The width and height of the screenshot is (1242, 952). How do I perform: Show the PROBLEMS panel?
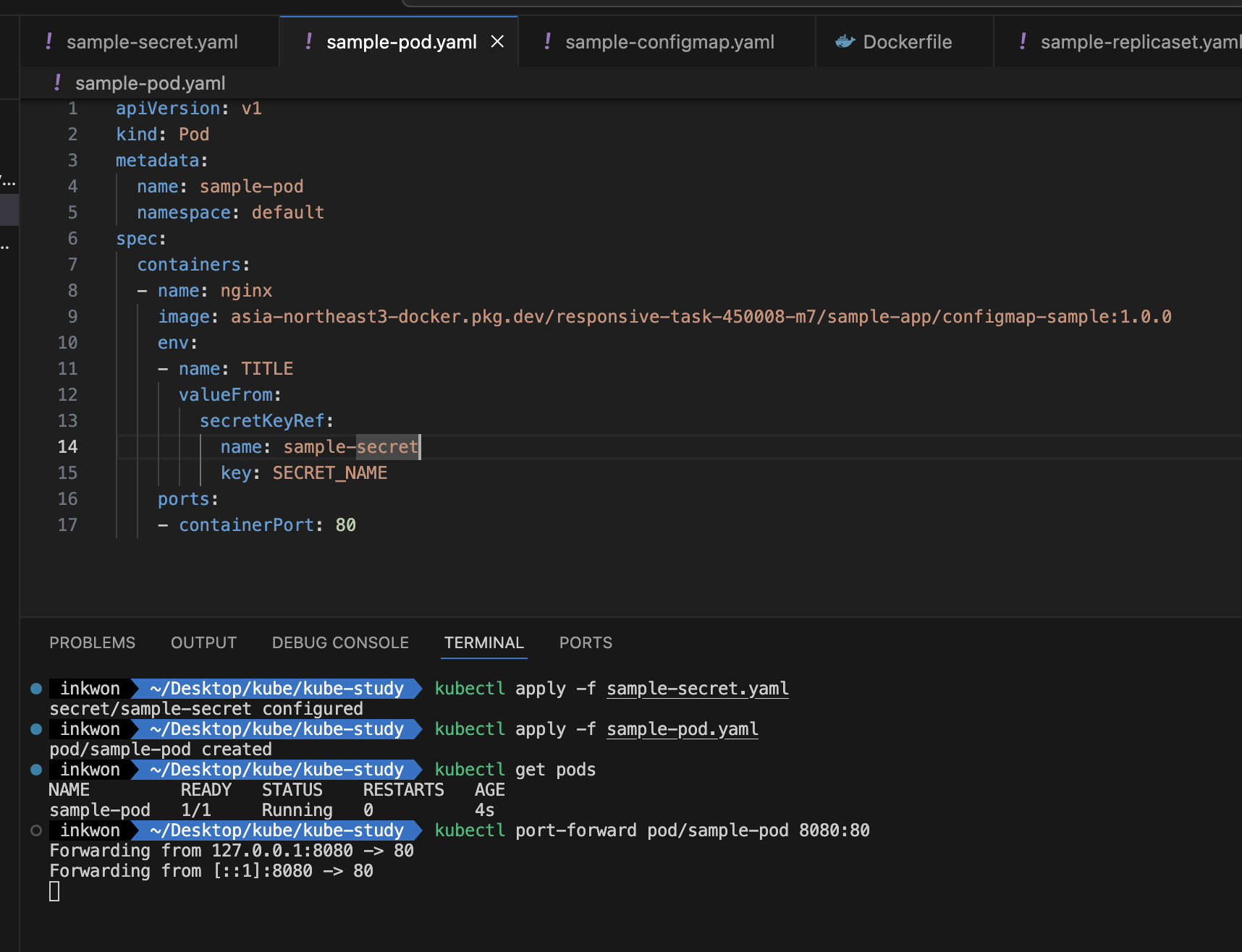click(92, 642)
